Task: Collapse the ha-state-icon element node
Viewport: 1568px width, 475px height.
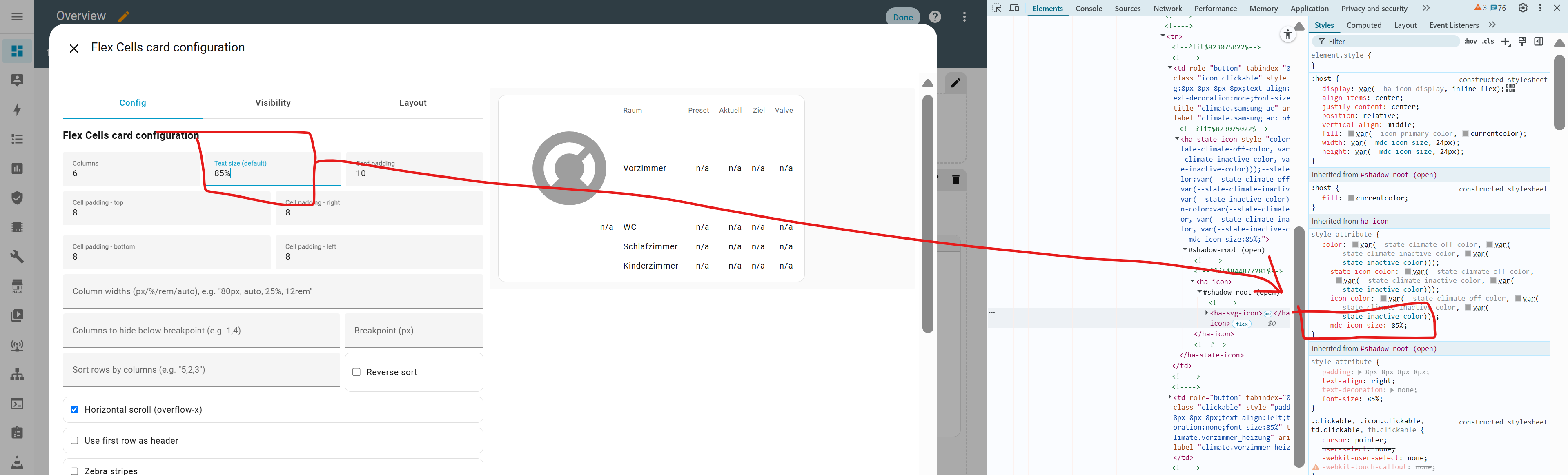Action: tap(1177, 139)
